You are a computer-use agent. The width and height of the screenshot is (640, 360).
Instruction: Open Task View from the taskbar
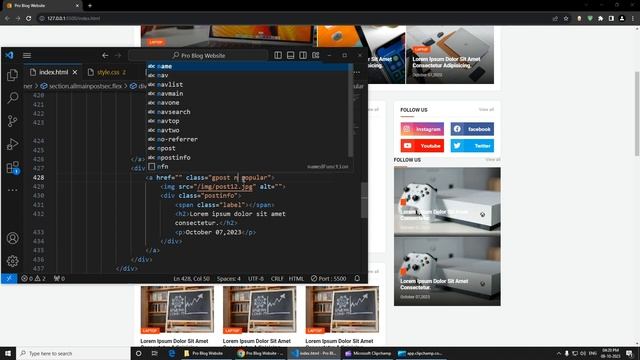[155, 353]
